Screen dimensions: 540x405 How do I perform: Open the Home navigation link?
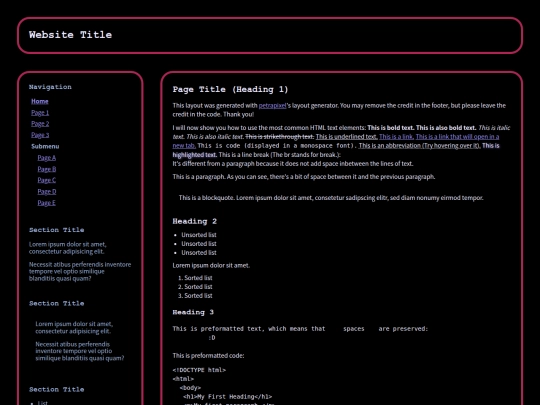click(40, 101)
